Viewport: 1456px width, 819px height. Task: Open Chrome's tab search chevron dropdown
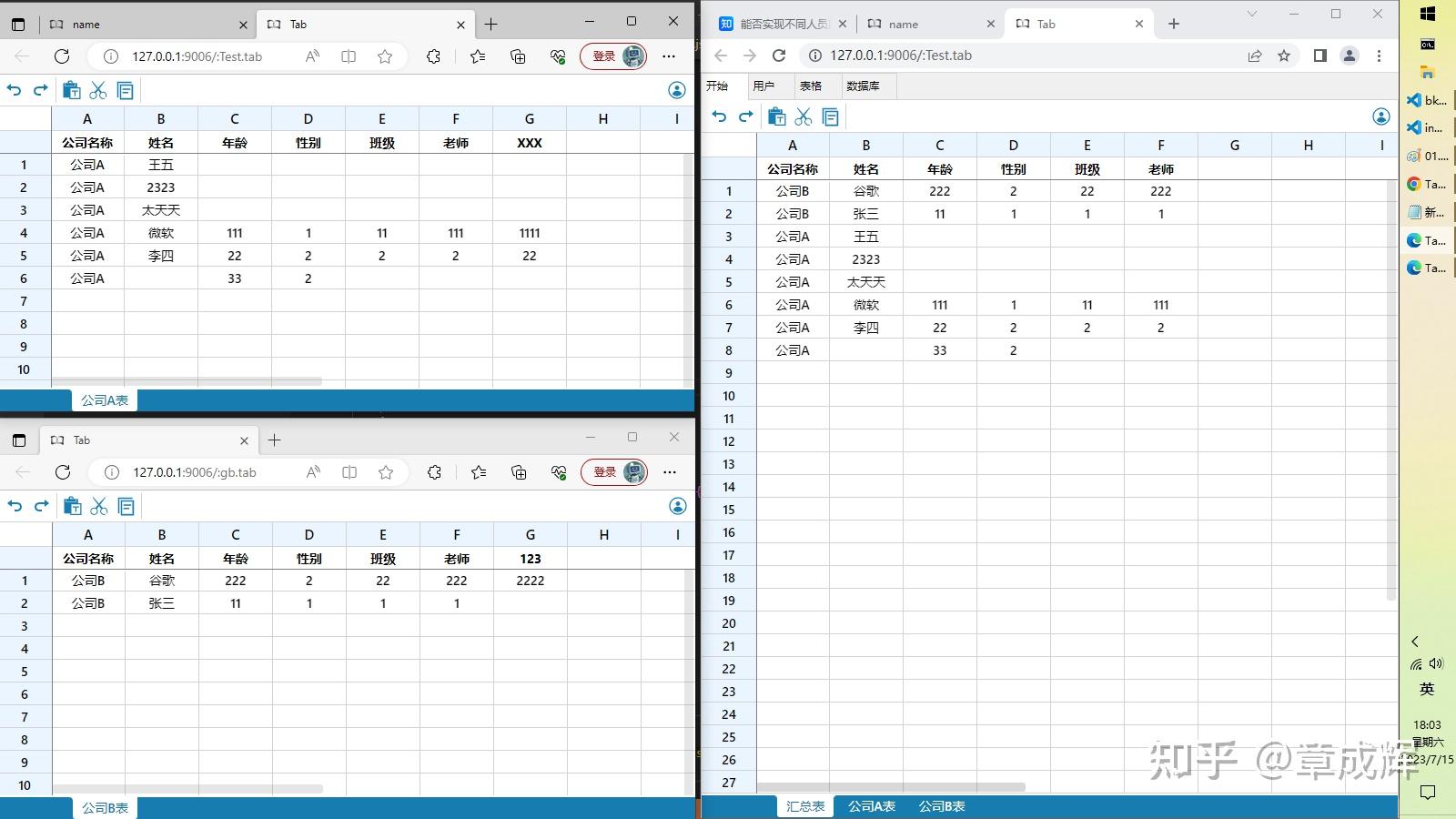click(x=1252, y=14)
